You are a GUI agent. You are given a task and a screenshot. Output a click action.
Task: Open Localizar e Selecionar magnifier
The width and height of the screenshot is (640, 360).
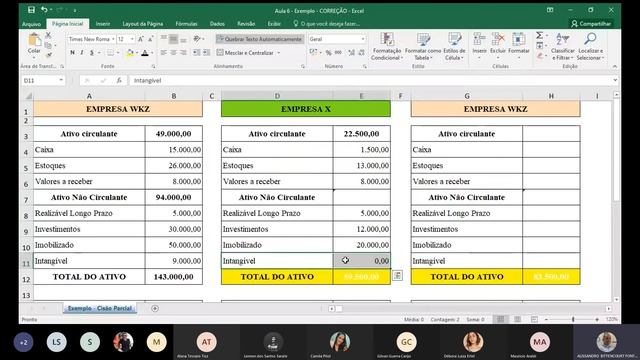(590, 46)
